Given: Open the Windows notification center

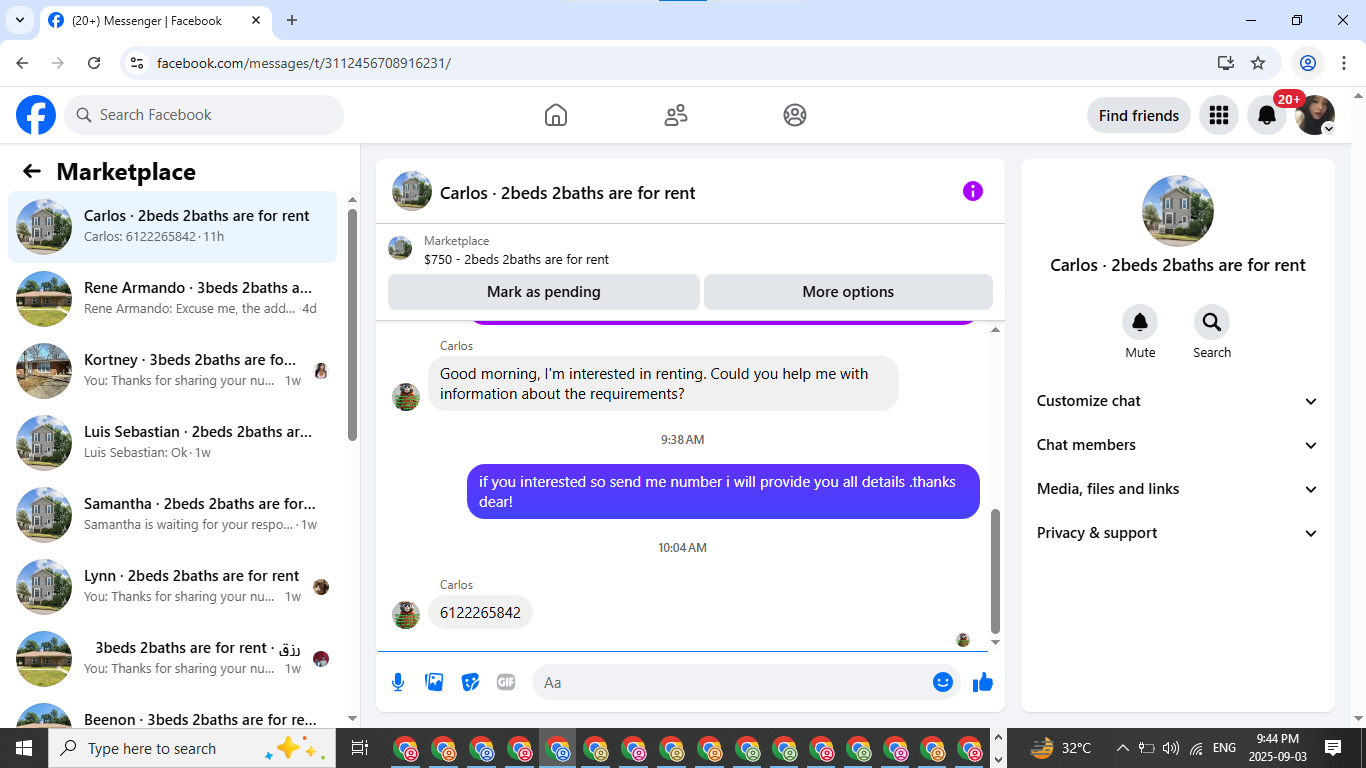Looking at the screenshot, I should tap(1333, 748).
